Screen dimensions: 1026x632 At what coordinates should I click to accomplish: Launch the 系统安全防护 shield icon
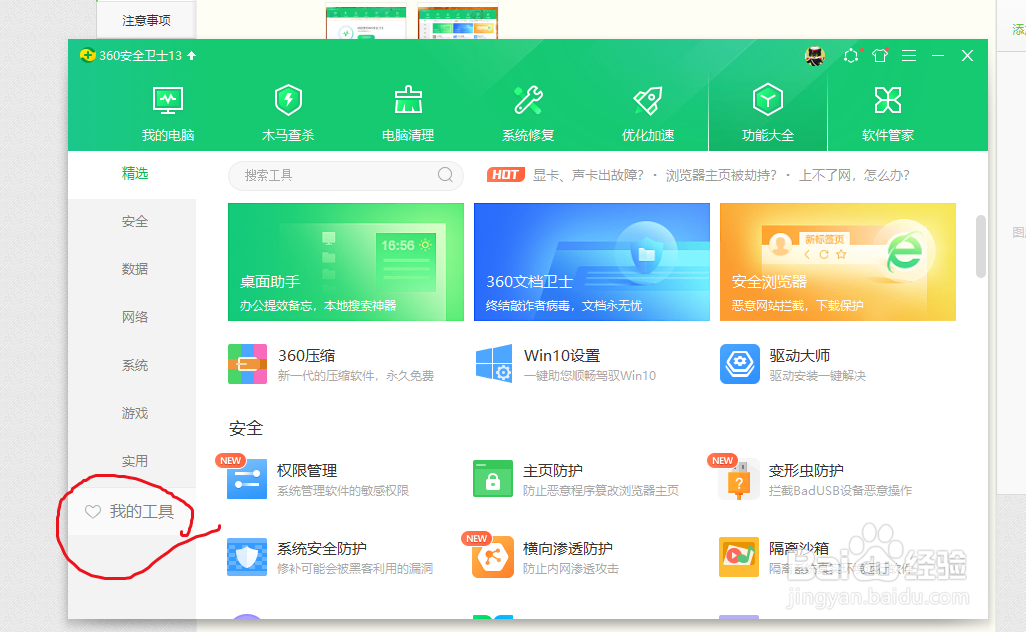click(247, 557)
